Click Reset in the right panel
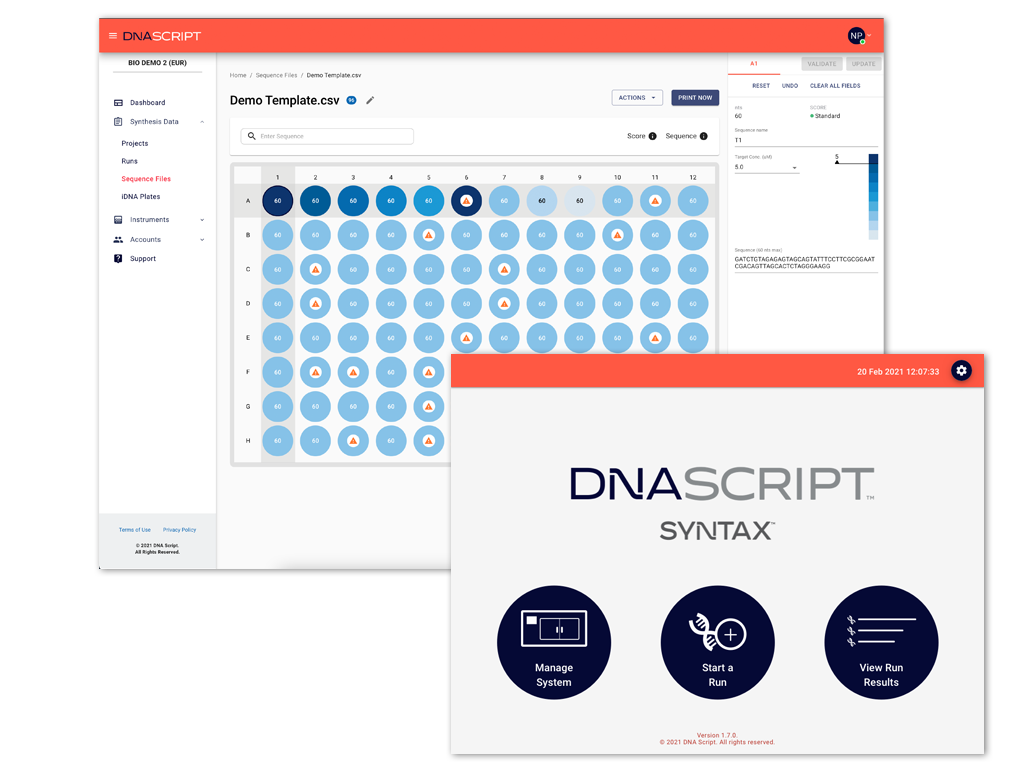 pyautogui.click(x=761, y=86)
